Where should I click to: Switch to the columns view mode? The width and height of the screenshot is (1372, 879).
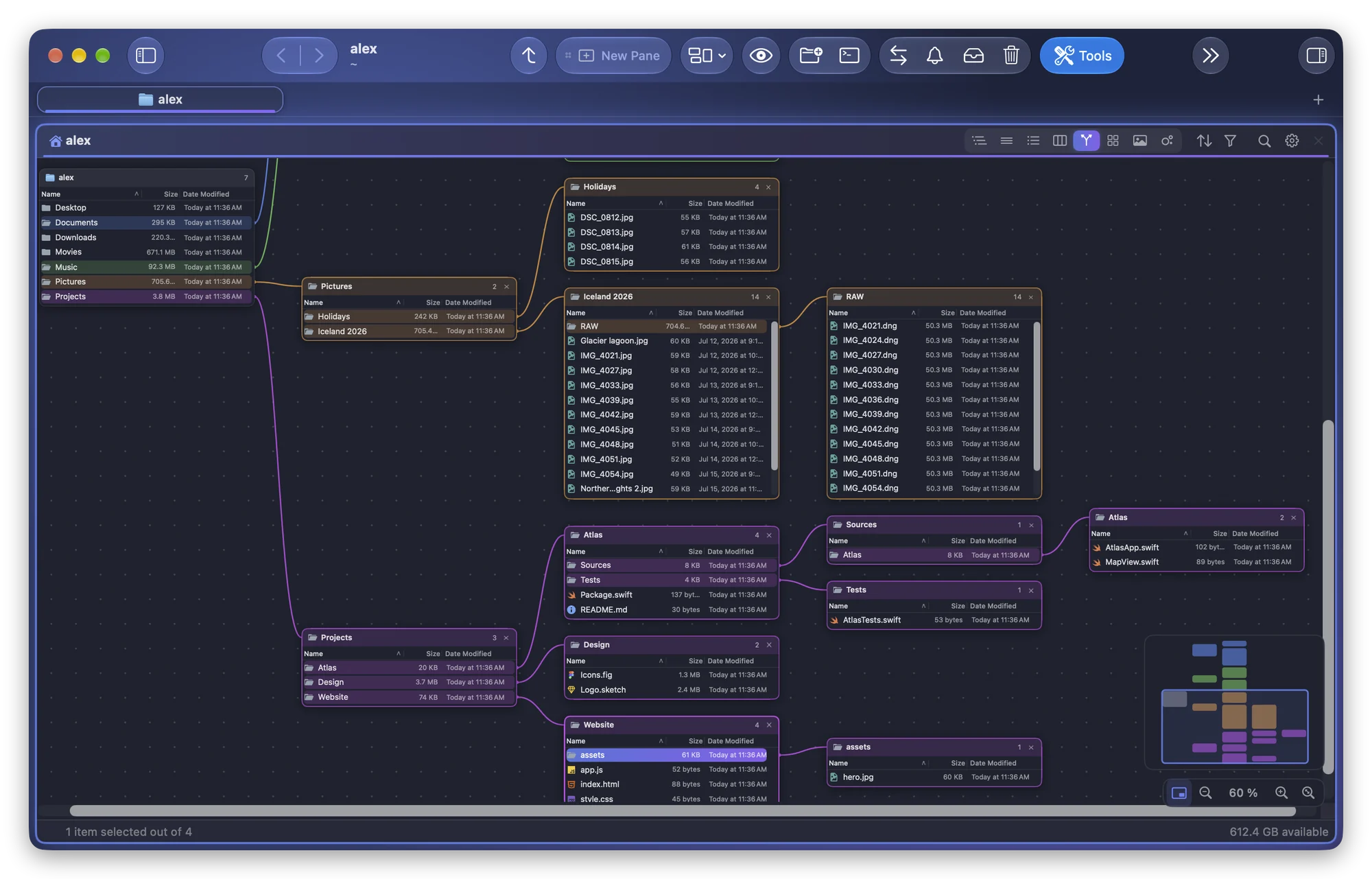click(x=1059, y=141)
